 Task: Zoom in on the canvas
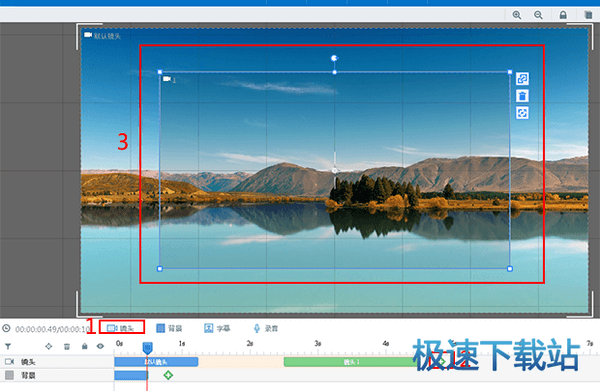point(517,15)
